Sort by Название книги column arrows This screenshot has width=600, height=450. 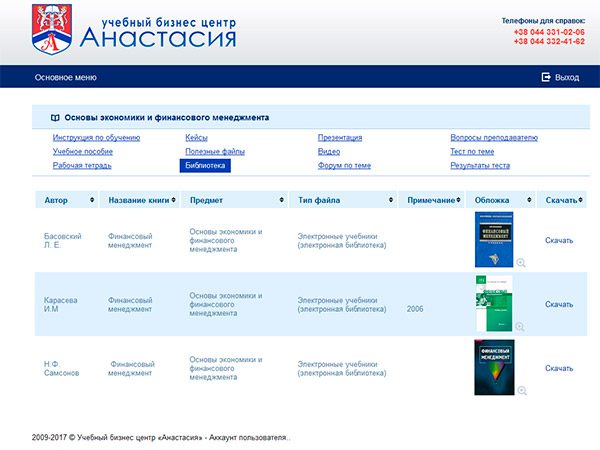pyautogui.click(x=178, y=200)
